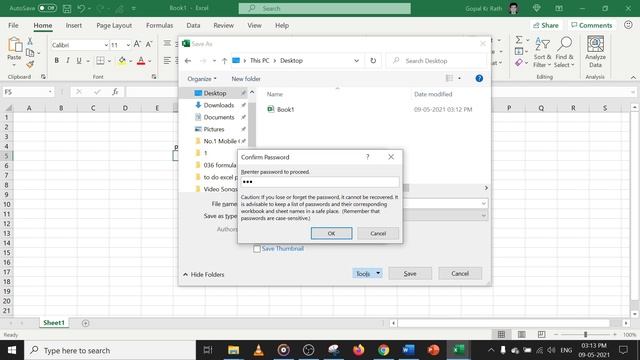Click the Insert Function fx icon

coord(115,92)
